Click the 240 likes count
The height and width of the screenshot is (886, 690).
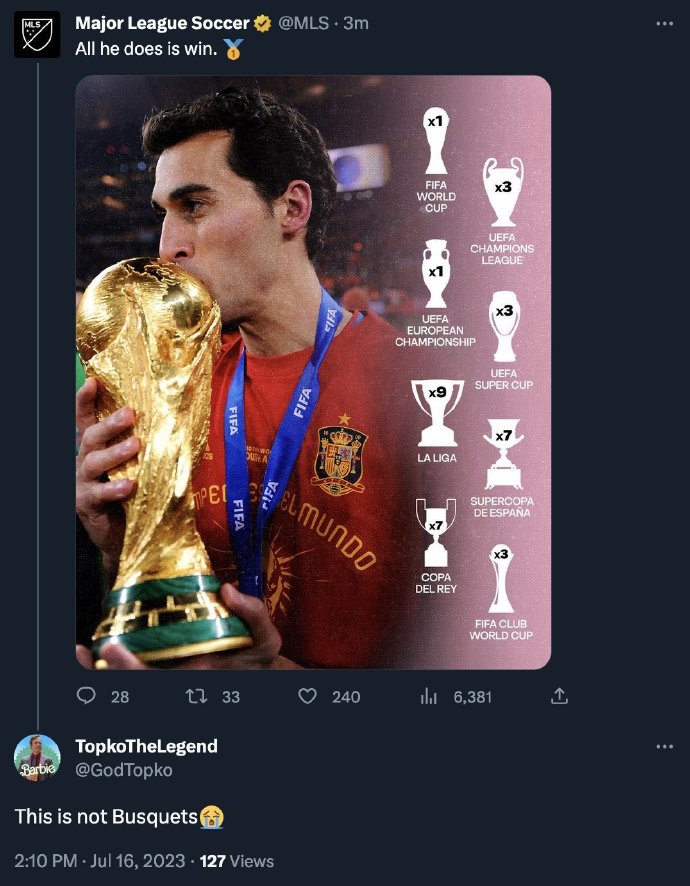click(346, 697)
